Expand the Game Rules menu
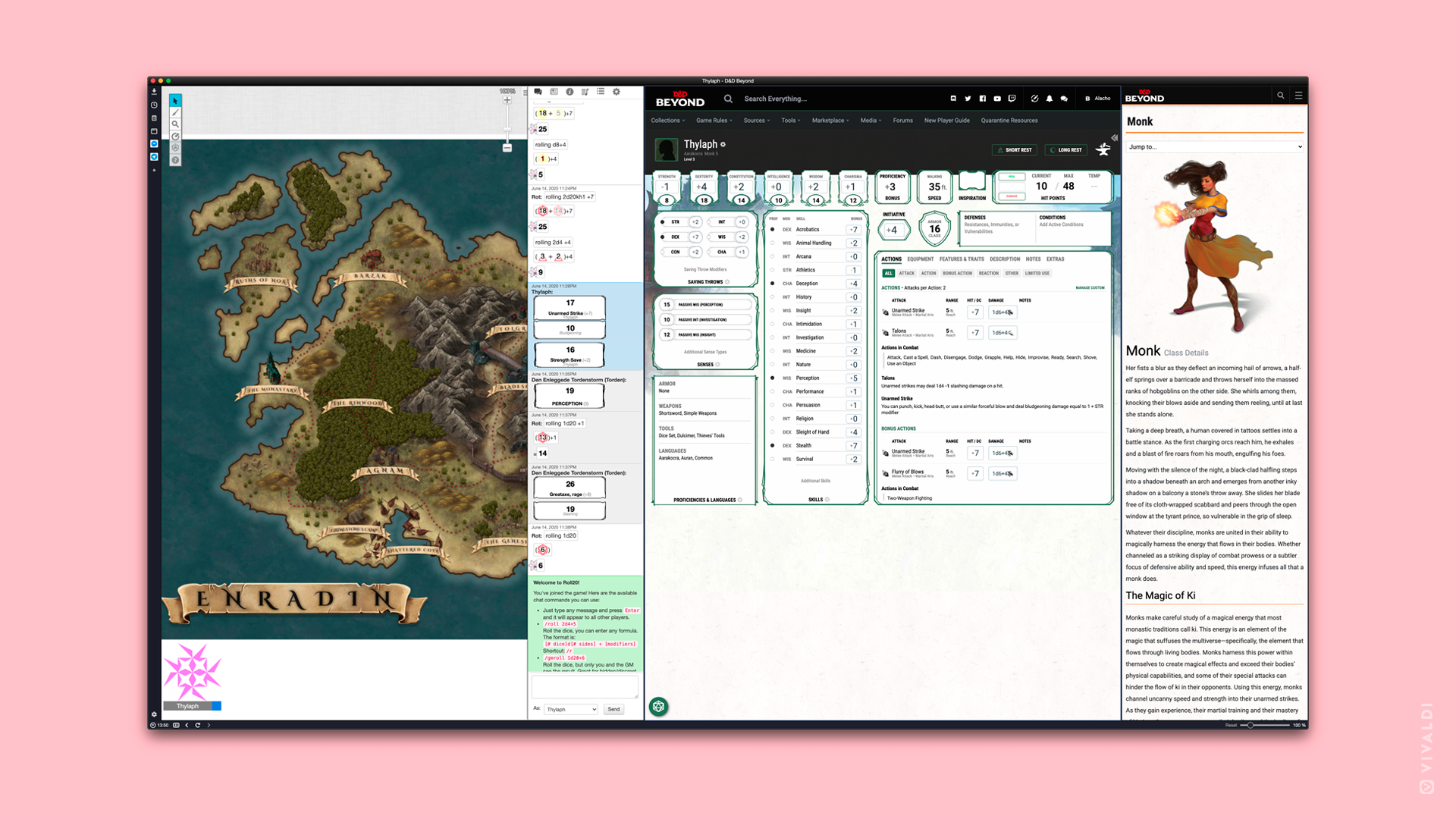Screen dimensions: 1456x819 714,121
